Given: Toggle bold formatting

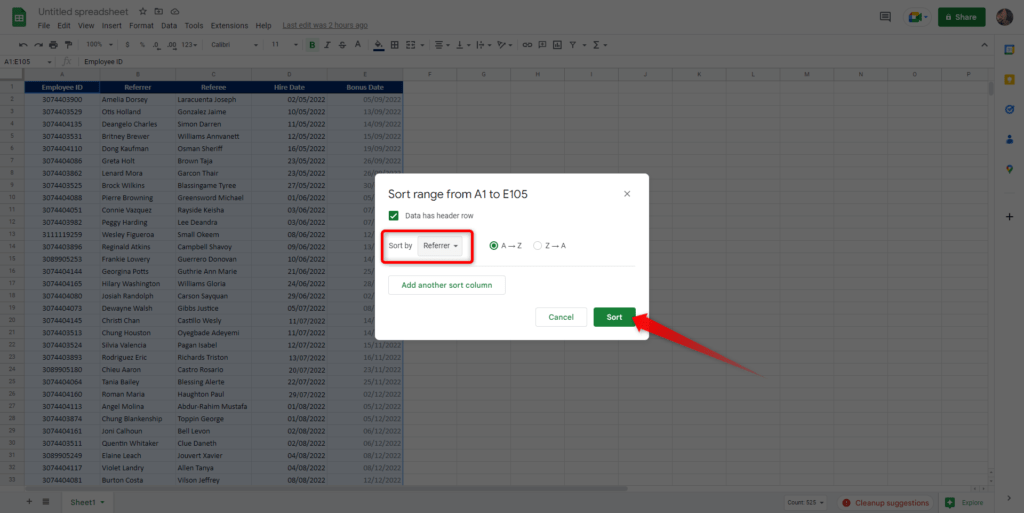Looking at the screenshot, I should click(x=312, y=45).
